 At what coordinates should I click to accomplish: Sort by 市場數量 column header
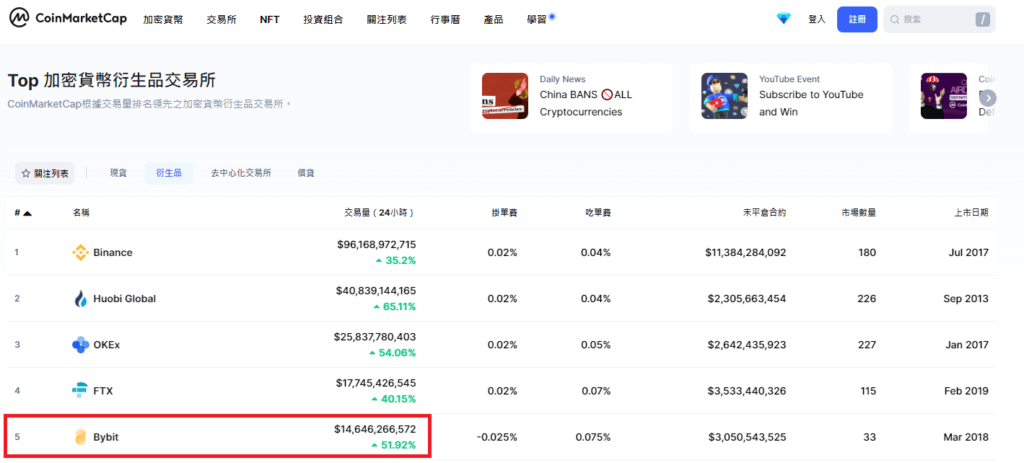tap(859, 213)
